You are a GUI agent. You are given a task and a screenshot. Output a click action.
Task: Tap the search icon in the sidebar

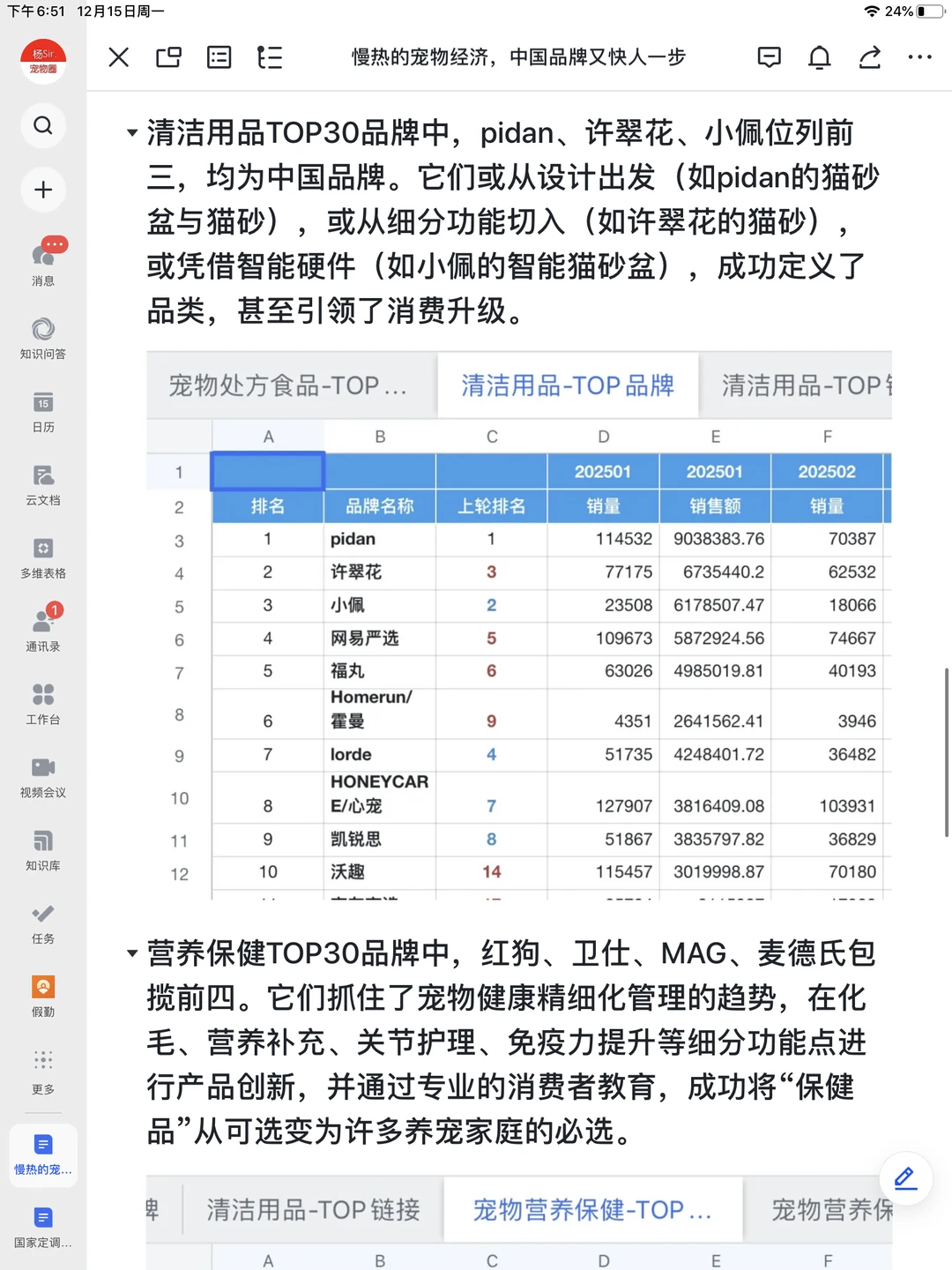42,125
